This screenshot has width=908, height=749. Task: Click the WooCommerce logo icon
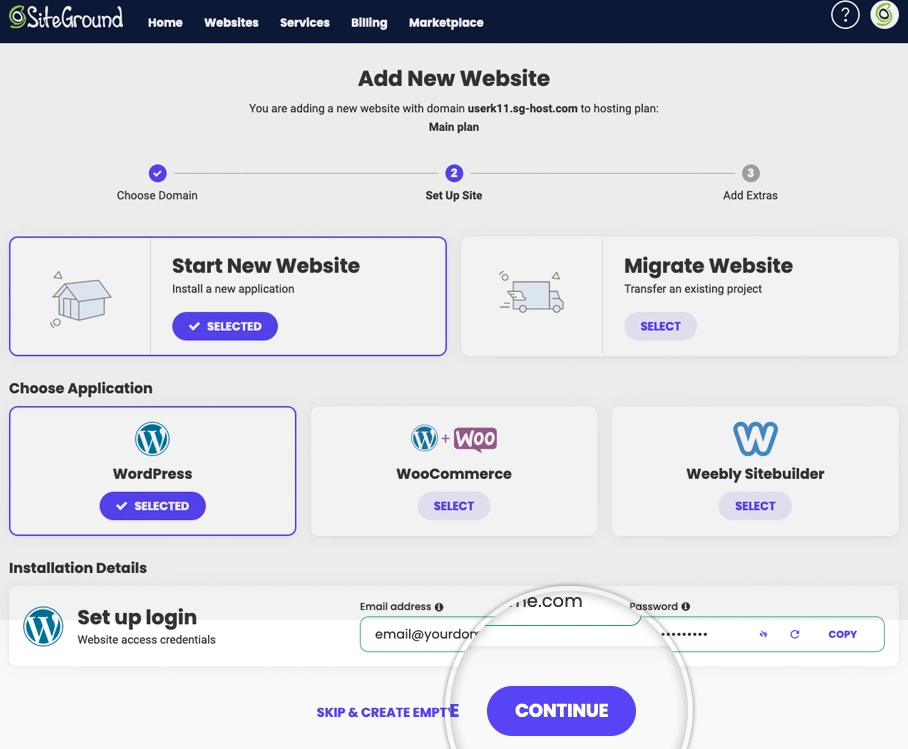click(x=454, y=439)
